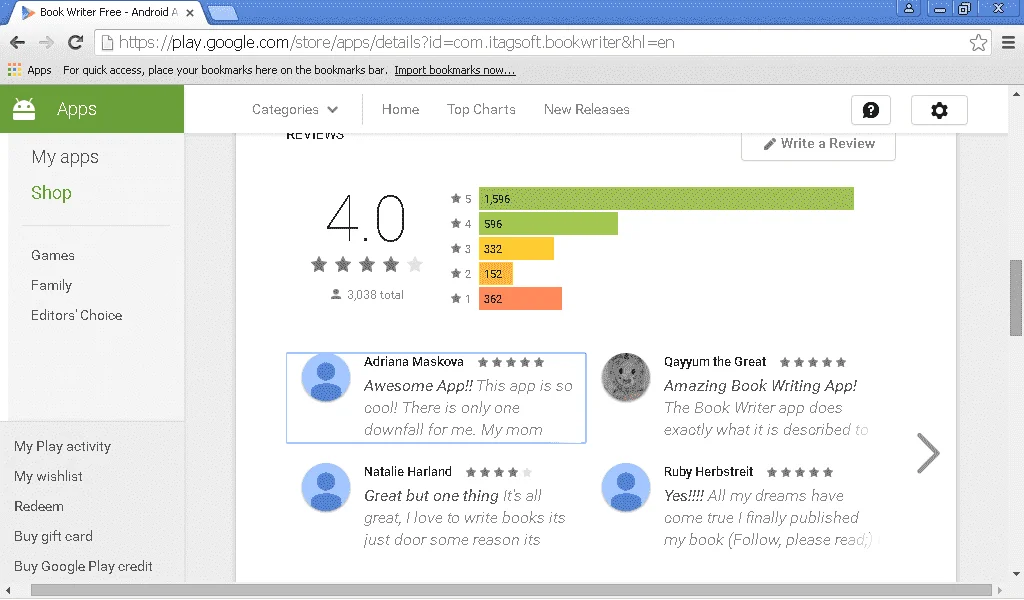Click the Android robot icon in the green header
This screenshot has height=600, width=1024.
pyautogui.click(x=24, y=108)
